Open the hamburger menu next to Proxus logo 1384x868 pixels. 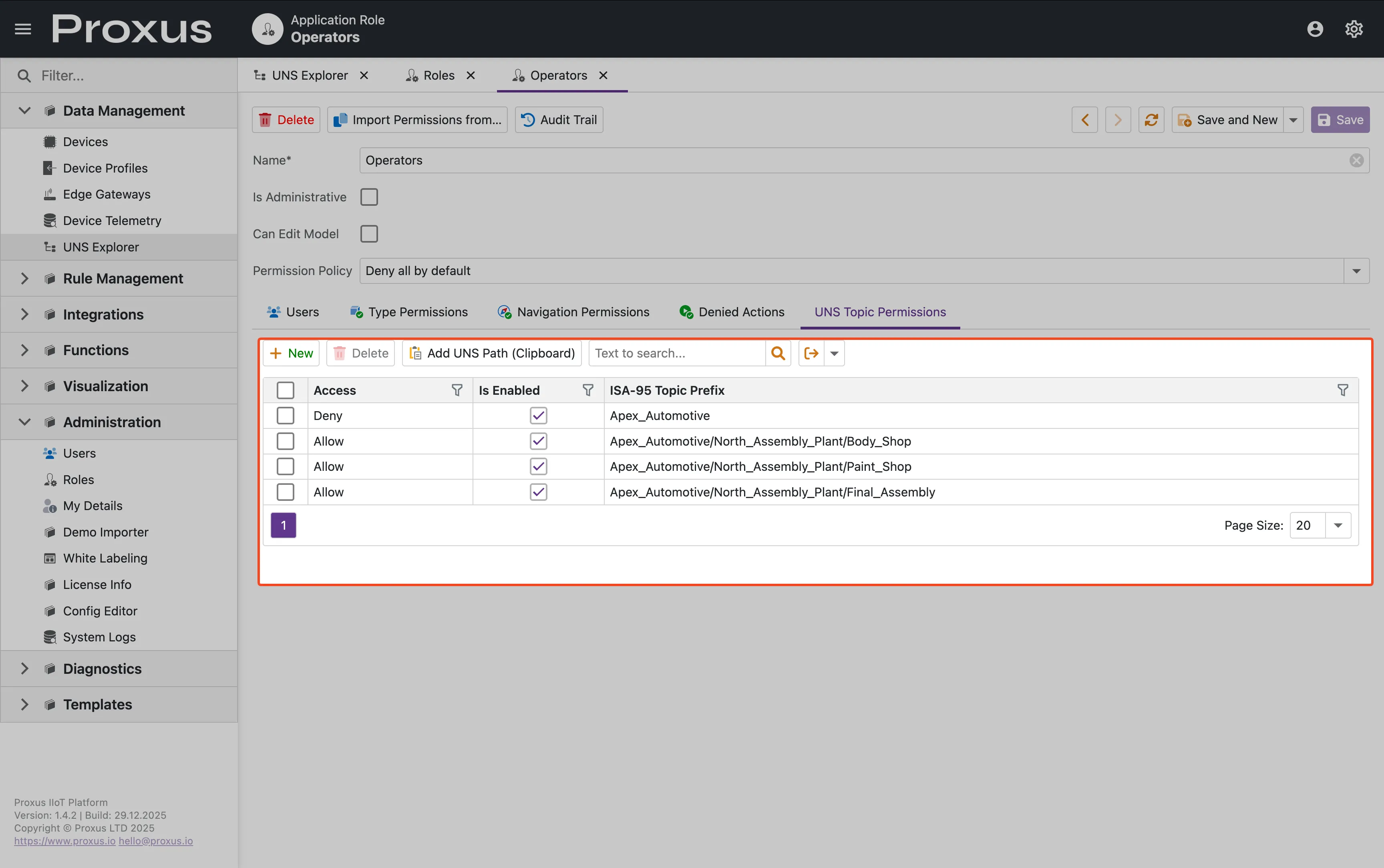coord(22,28)
